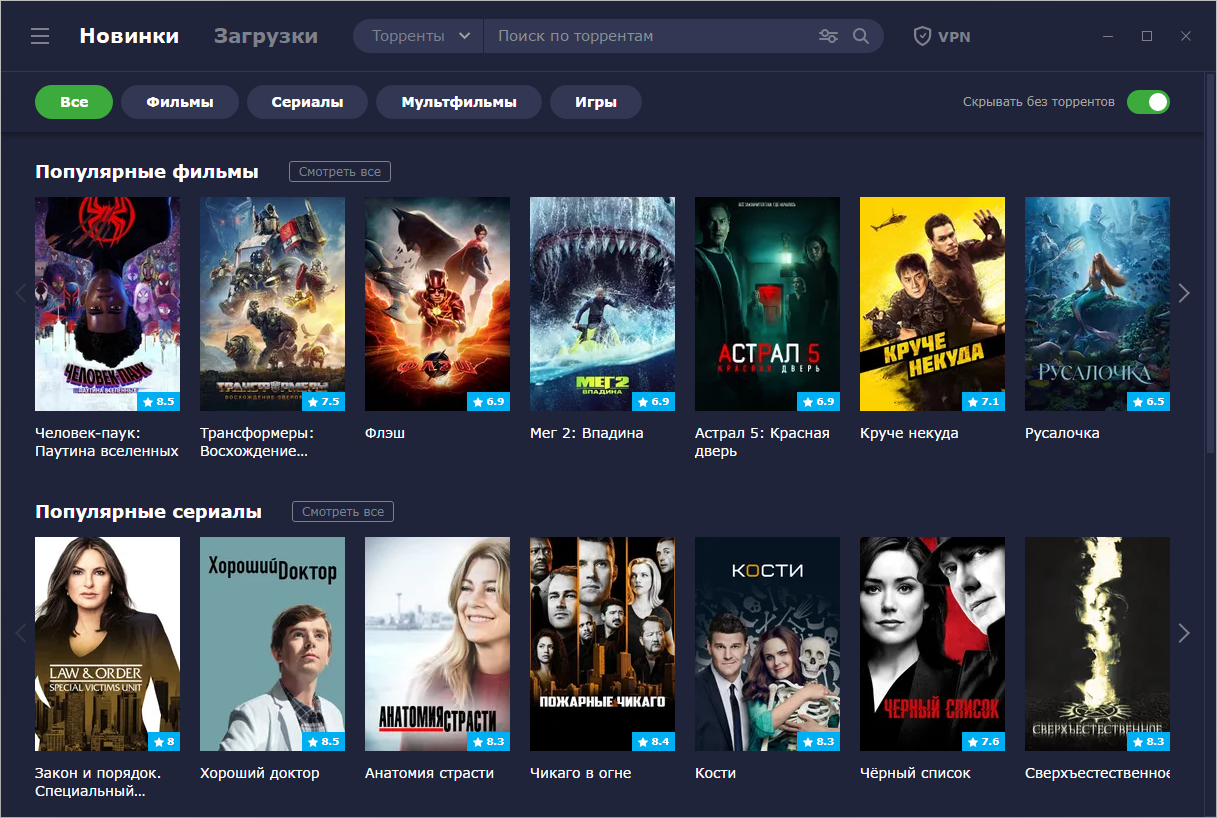Switch to the "Загрузки" tab
The width and height of the screenshot is (1217, 818).
(x=266, y=35)
